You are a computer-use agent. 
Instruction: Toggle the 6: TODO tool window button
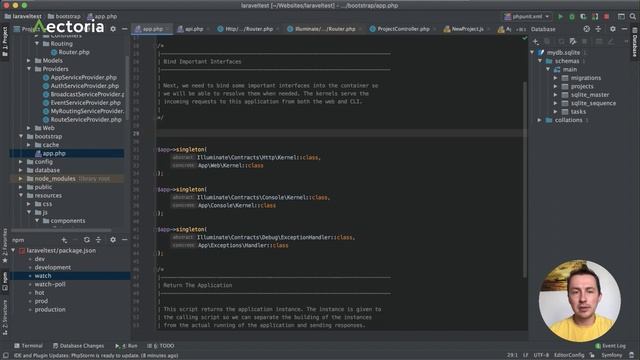160,346
